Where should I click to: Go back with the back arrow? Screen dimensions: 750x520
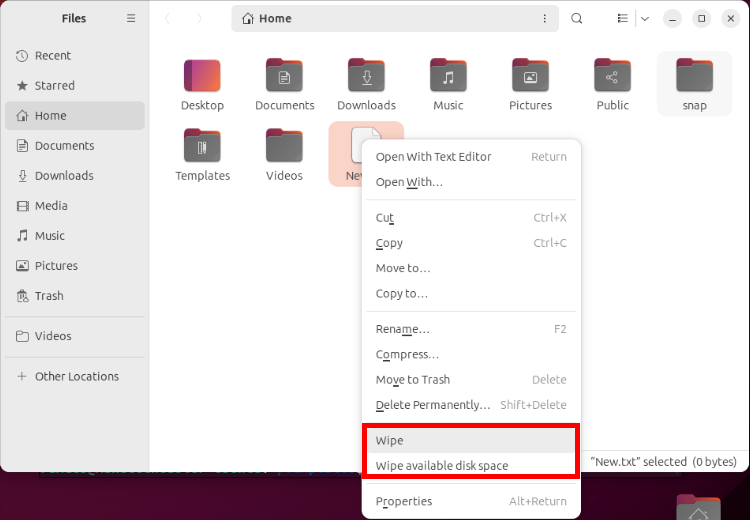tap(167, 19)
